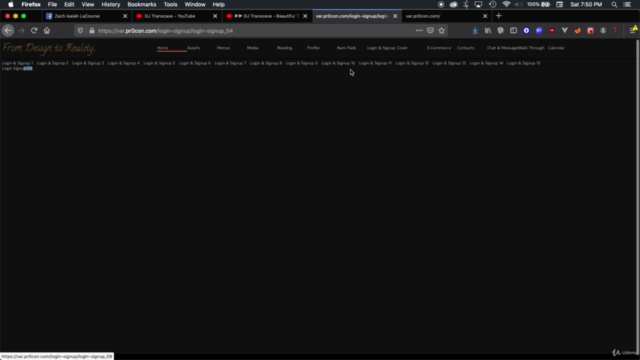The height and width of the screenshot is (360, 640).
Task: Open the Login & Signup nav link
Action: click(381, 48)
